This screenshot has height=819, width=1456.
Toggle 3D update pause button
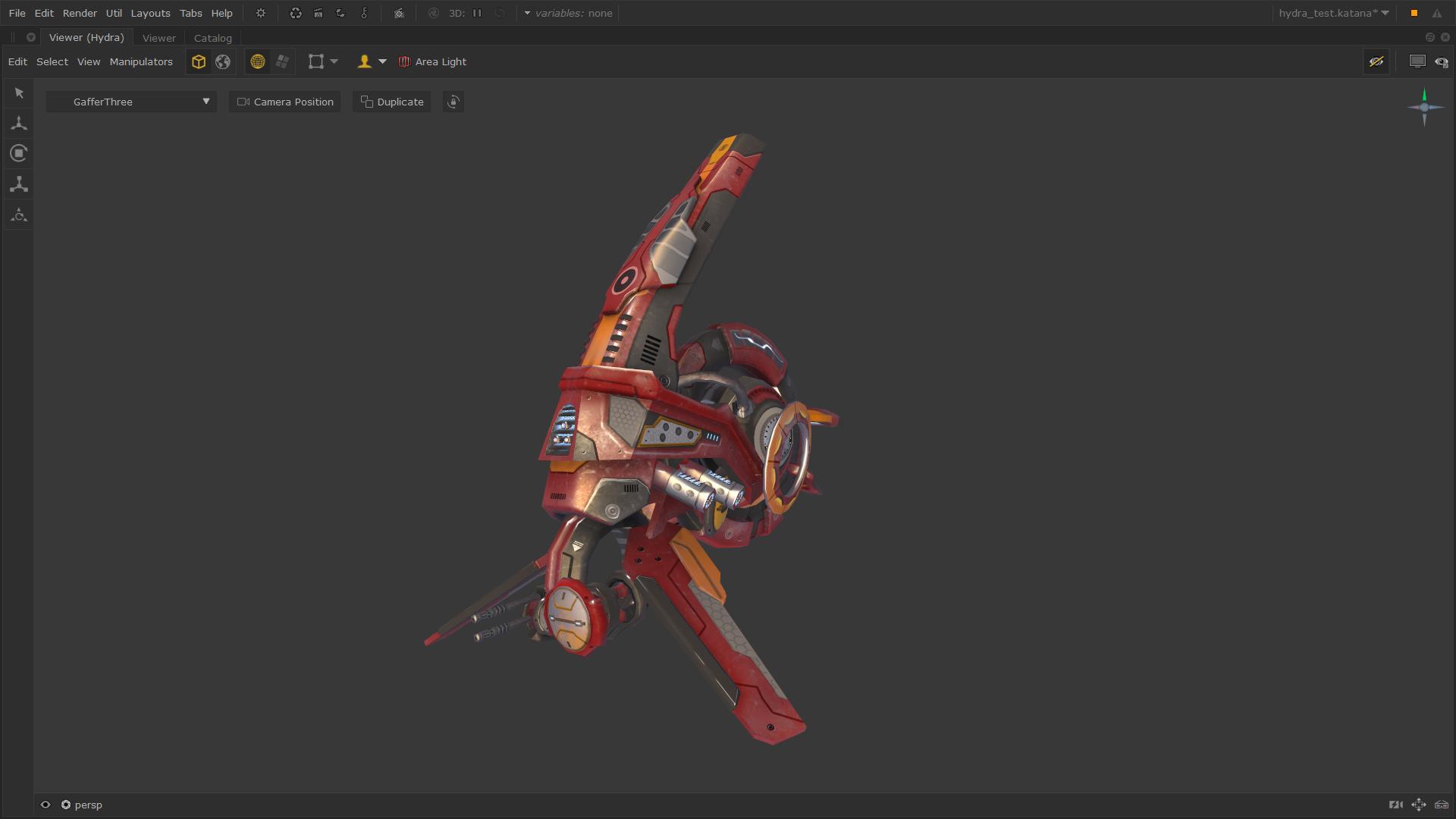pyautogui.click(x=477, y=13)
